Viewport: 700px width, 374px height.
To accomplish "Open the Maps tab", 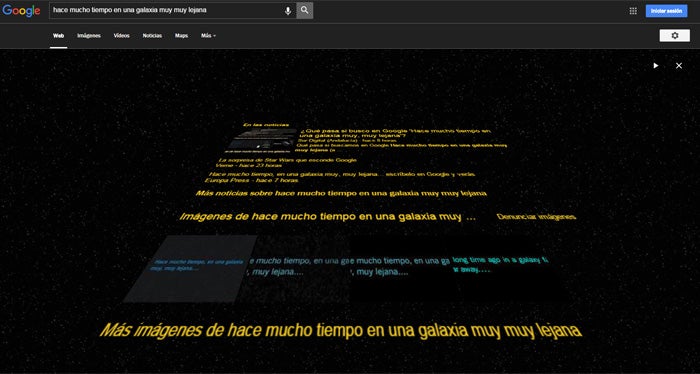I will click(181, 36).
